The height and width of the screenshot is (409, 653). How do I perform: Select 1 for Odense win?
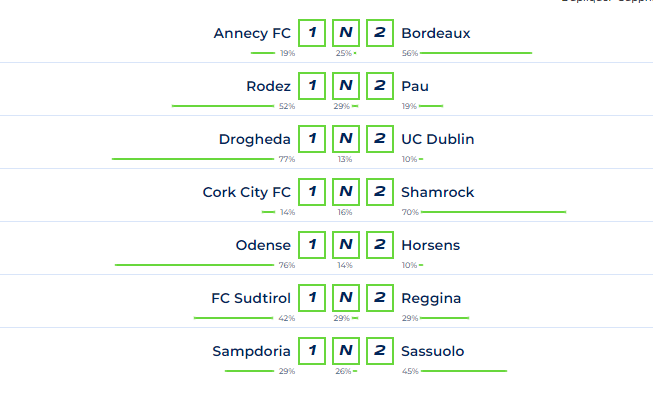[x=312, y=245]
